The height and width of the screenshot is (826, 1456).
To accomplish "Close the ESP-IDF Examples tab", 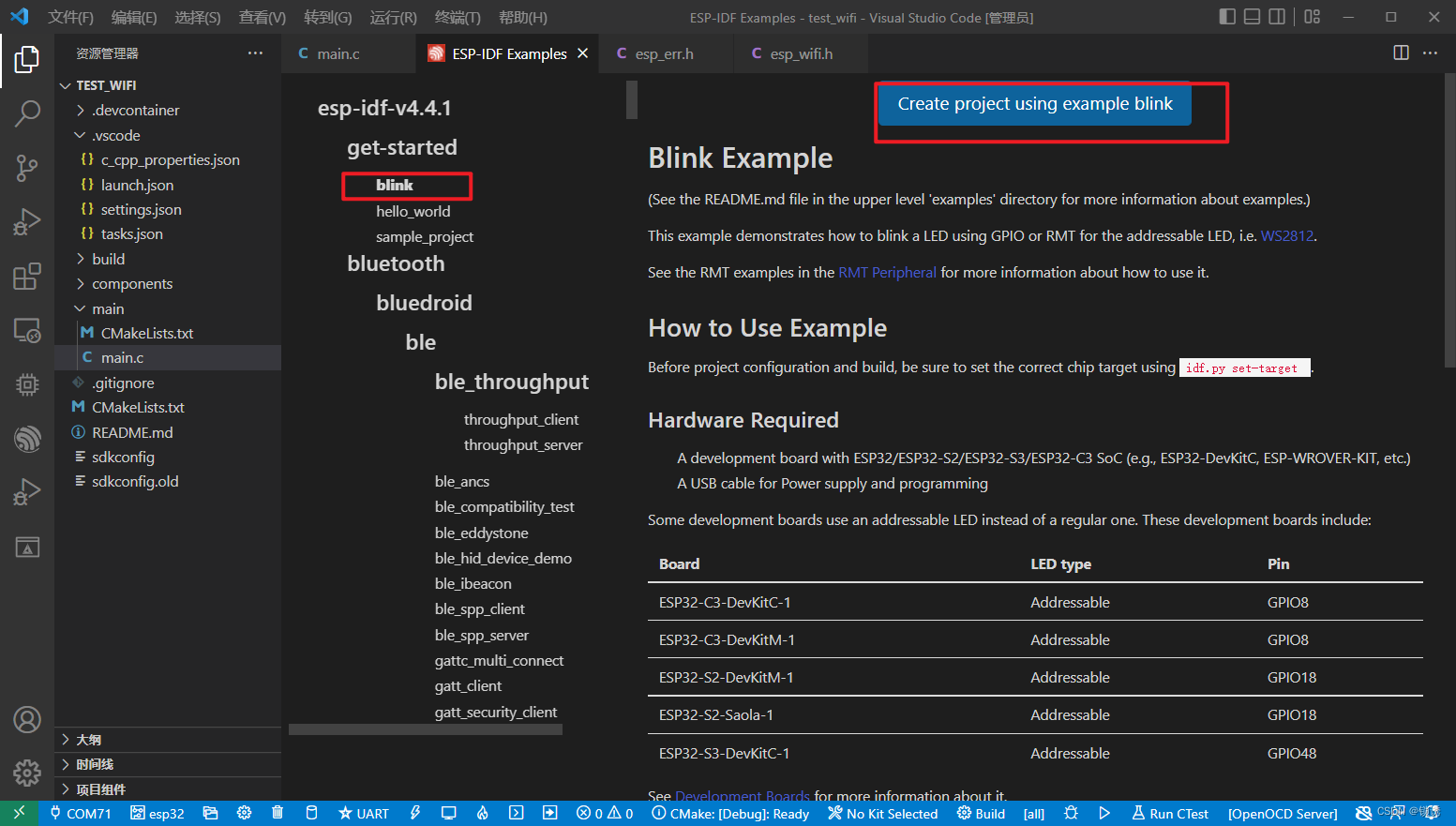I will tap(582, 53).
